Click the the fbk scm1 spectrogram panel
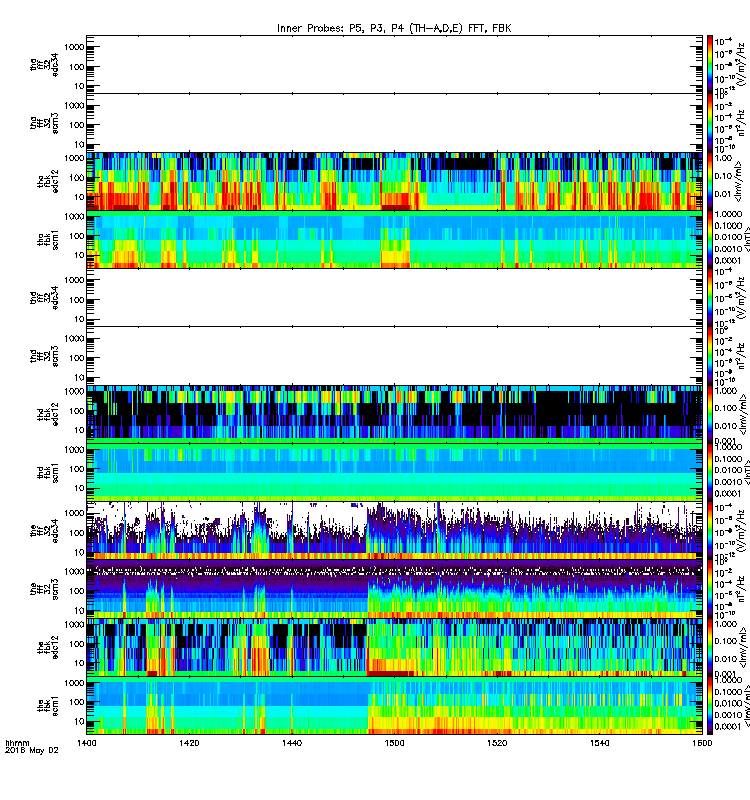Image resolution: width=750 pixels, height=800 pixels. click(394, 706)
